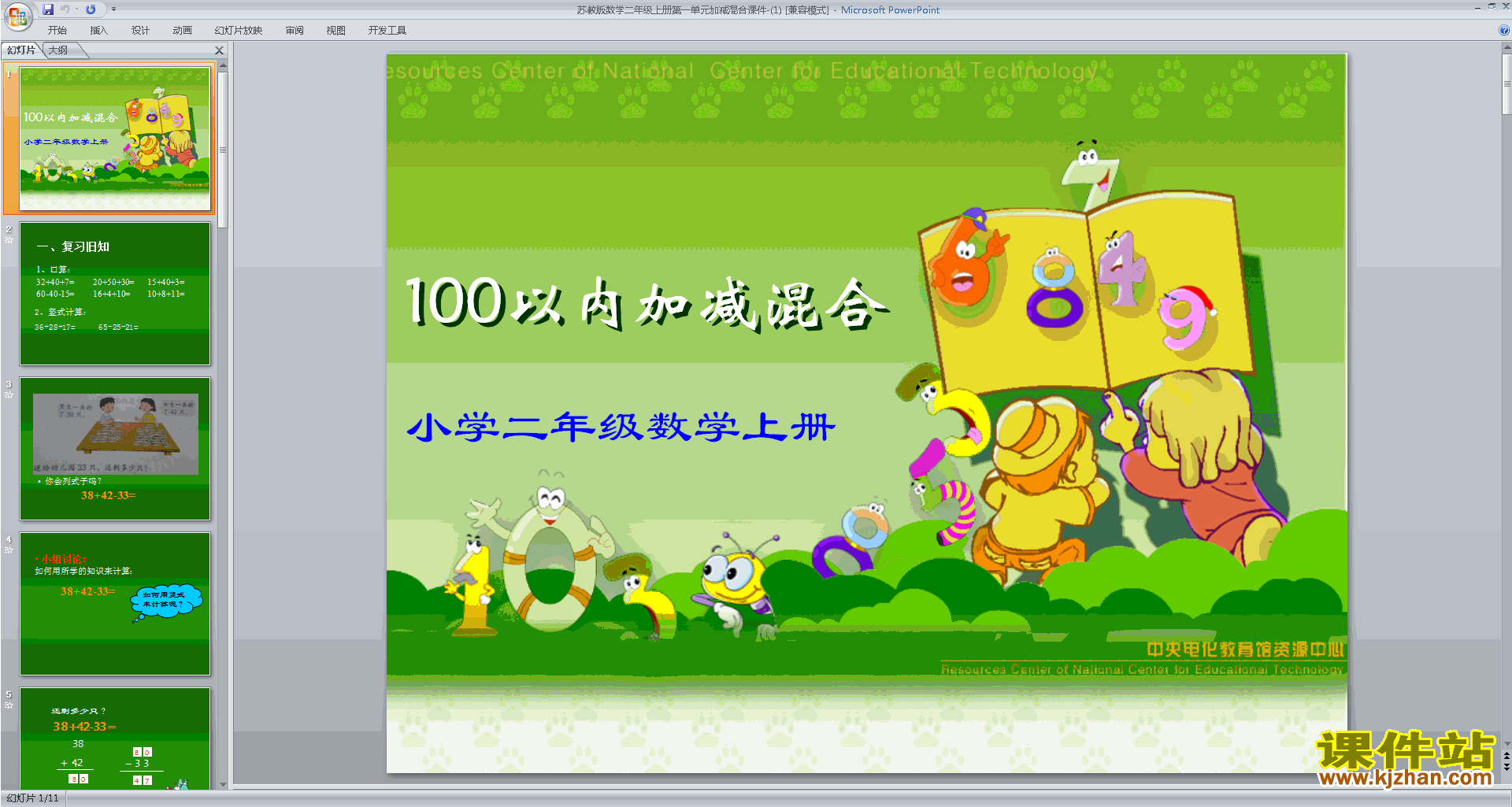Click the title text 100以内加减混合 on slide
The image size is (1512, 807).
[x=647, y=303]
